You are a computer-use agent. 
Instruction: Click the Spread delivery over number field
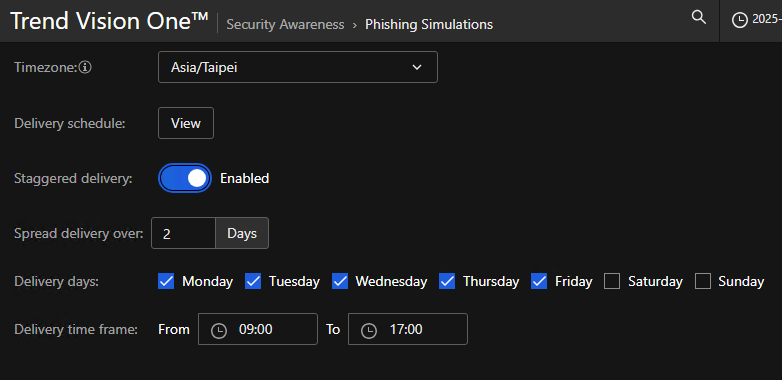click(x=184, y=233)
